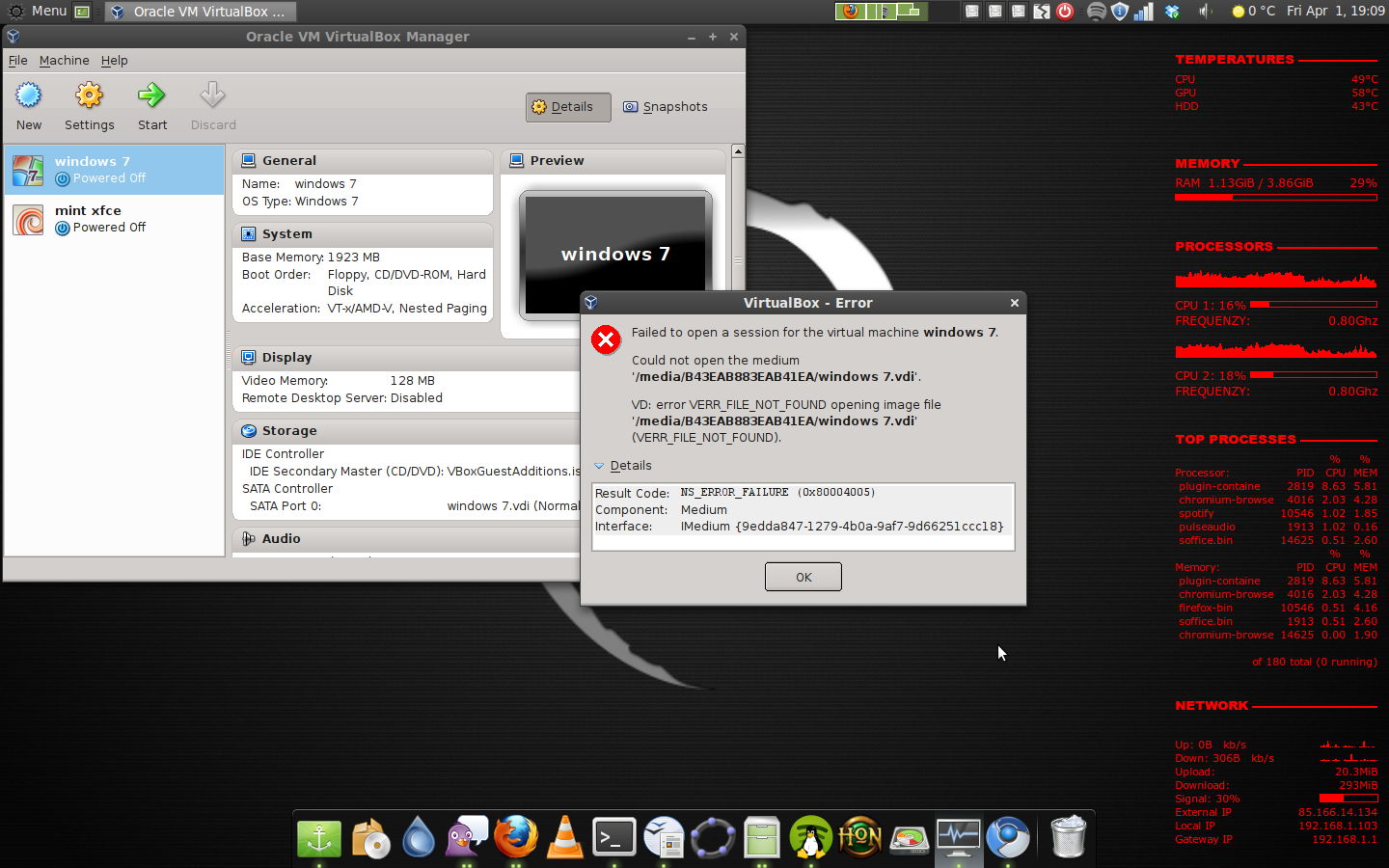
Task: Launch Firefox from the dock
Action: click(x=516, y=836)
